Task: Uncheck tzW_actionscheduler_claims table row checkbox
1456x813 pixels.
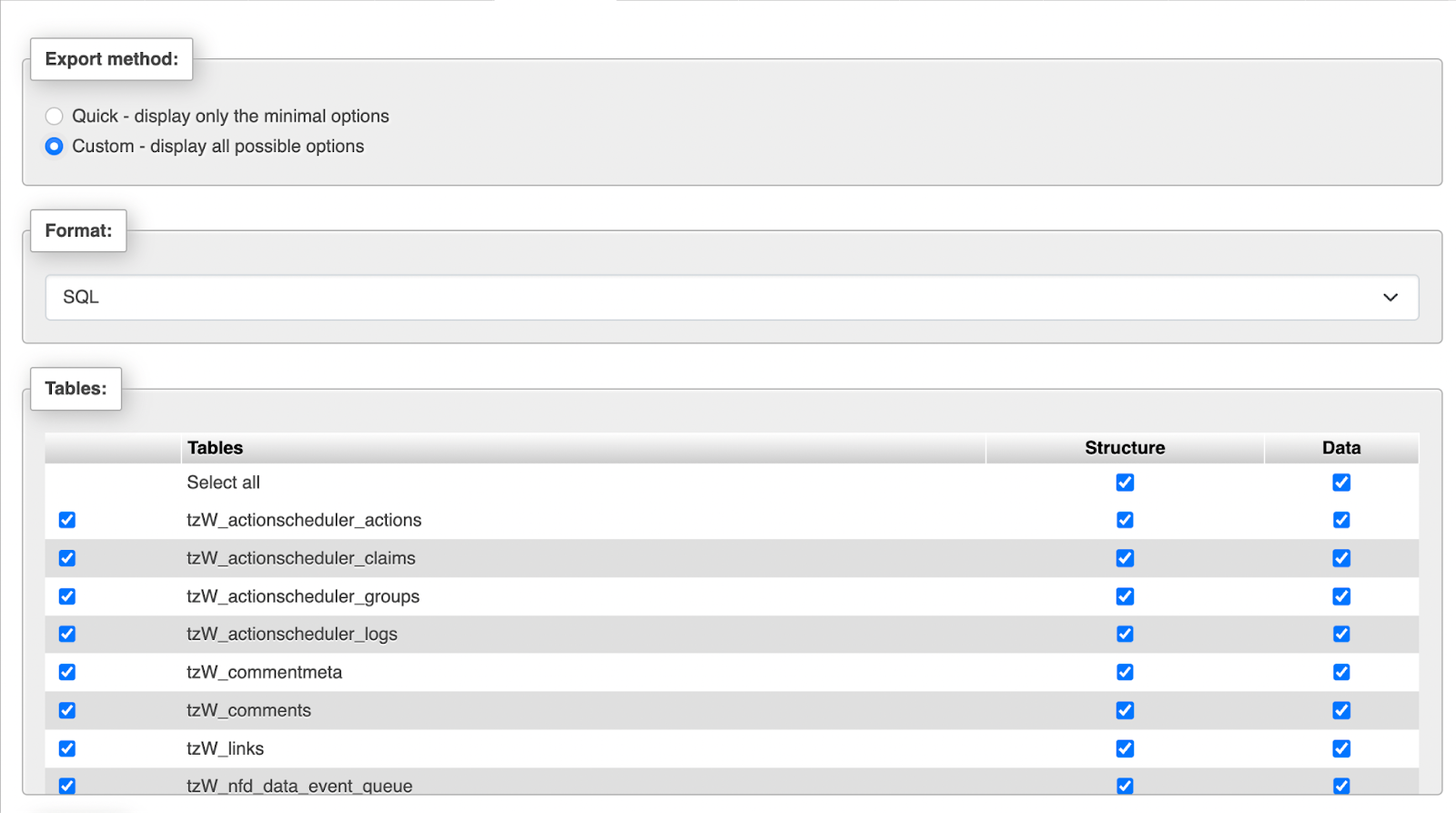Action: point(67,558)
